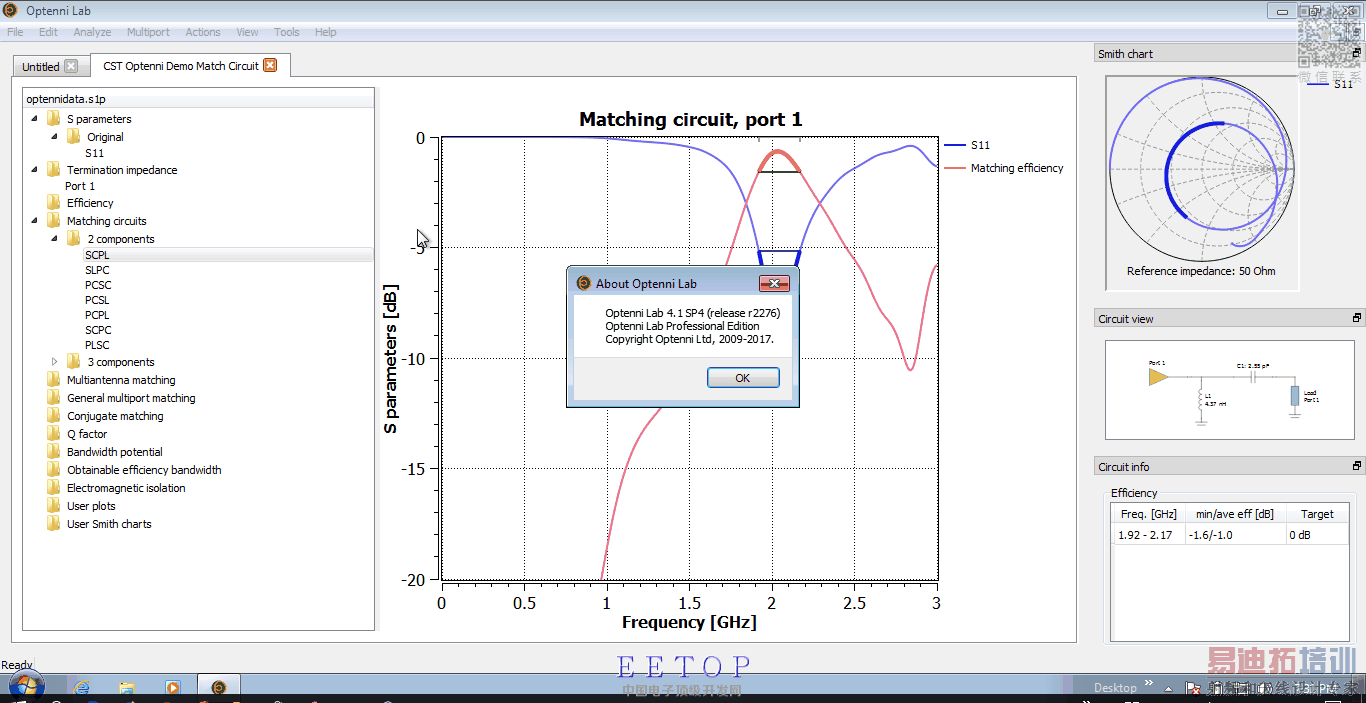Select the PCSL matching circuit
This screenshot has width=1366, height=703.
(x=97, y=300)
